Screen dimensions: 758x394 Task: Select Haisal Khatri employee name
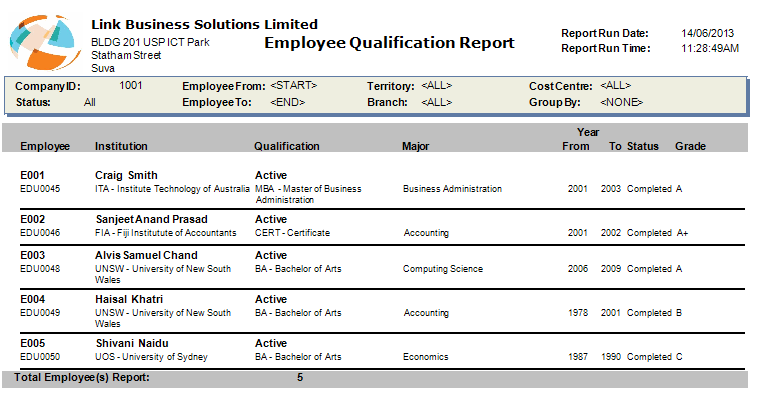129,299
